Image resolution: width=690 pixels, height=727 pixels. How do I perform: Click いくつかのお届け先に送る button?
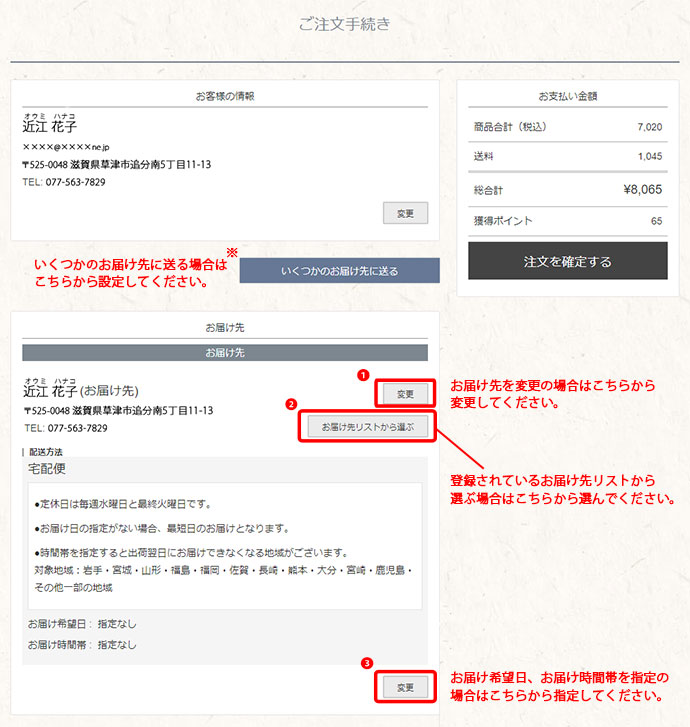tap(339, 271)
